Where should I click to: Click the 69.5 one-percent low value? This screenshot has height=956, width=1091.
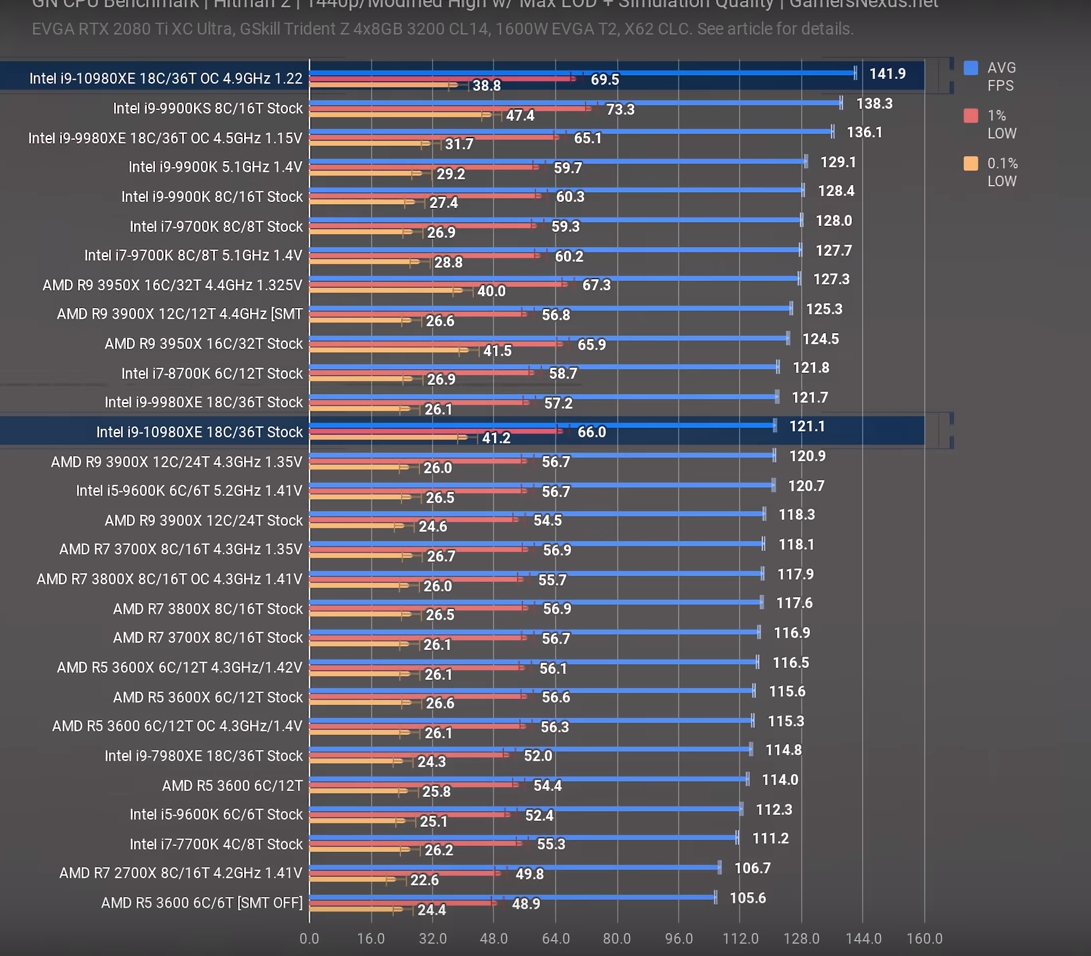(605, 79)
